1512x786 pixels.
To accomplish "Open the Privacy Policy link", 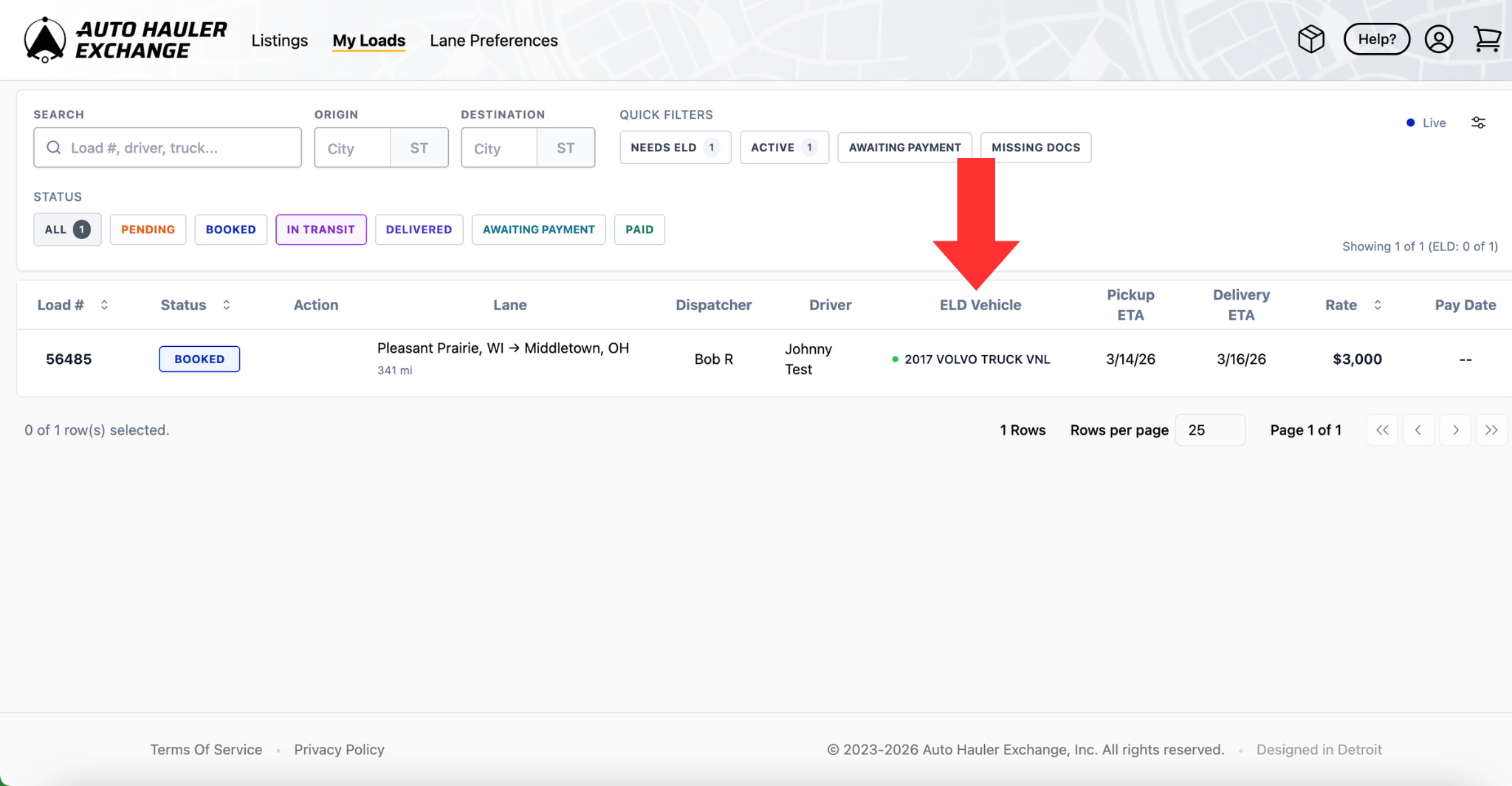I will click(339, 750).
